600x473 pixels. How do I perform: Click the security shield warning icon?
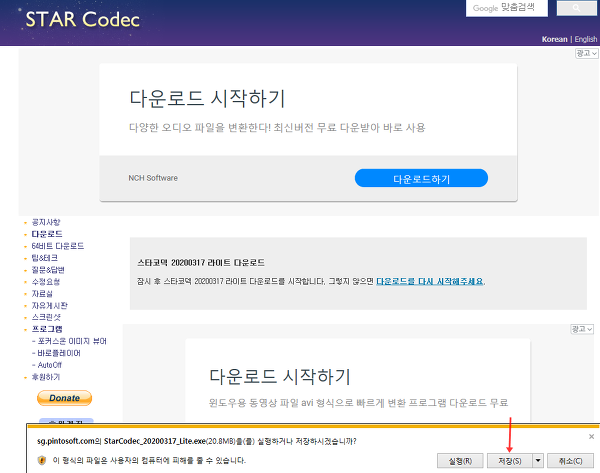(x=42, y=460)
